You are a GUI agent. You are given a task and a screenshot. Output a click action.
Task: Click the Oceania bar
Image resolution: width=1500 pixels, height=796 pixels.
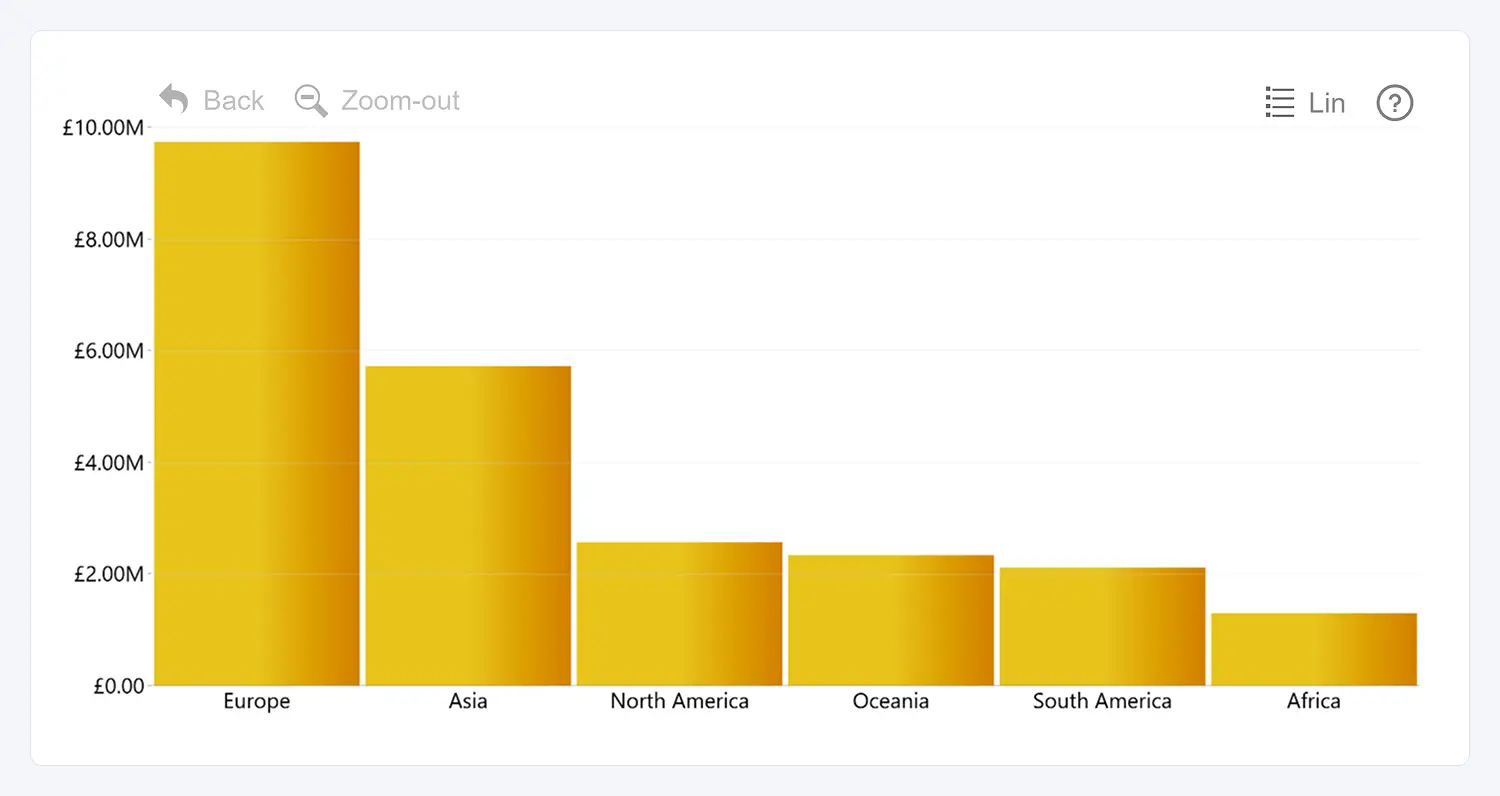(x=891, y=620)
